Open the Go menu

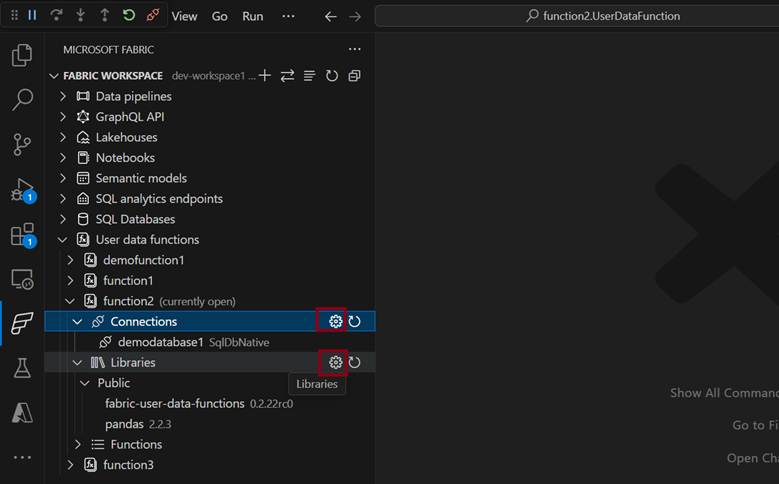[219, 16]
